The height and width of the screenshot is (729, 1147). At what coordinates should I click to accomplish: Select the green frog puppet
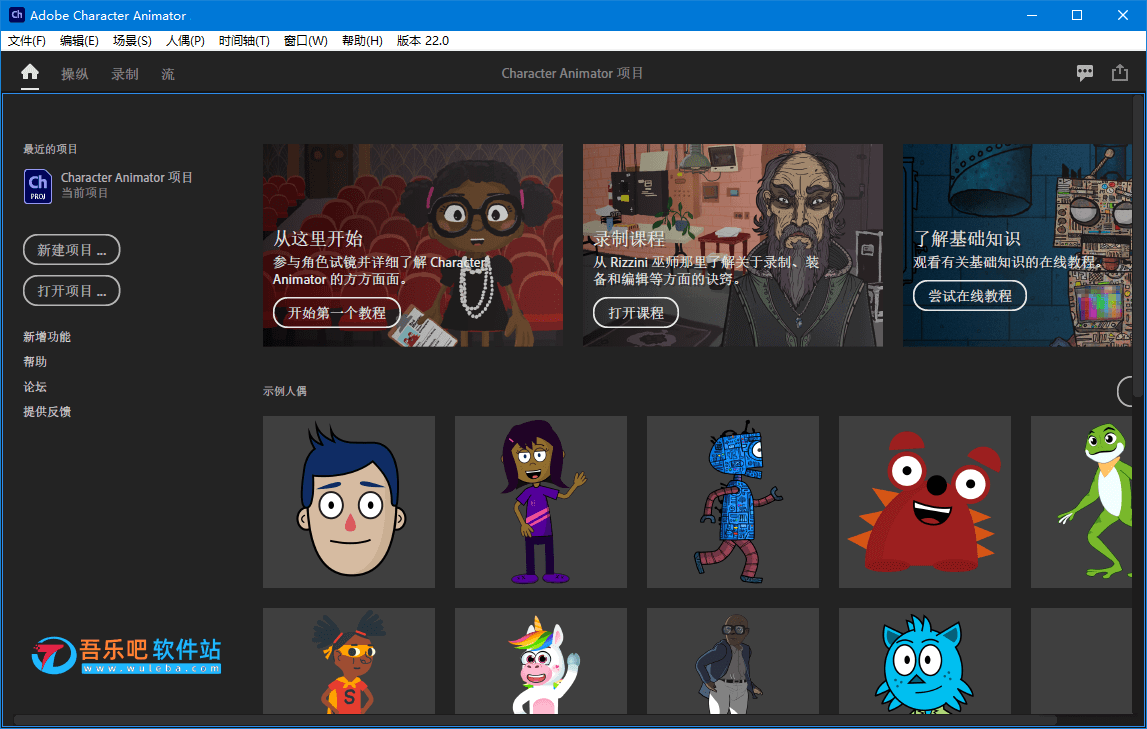[x=1081, y=502]
